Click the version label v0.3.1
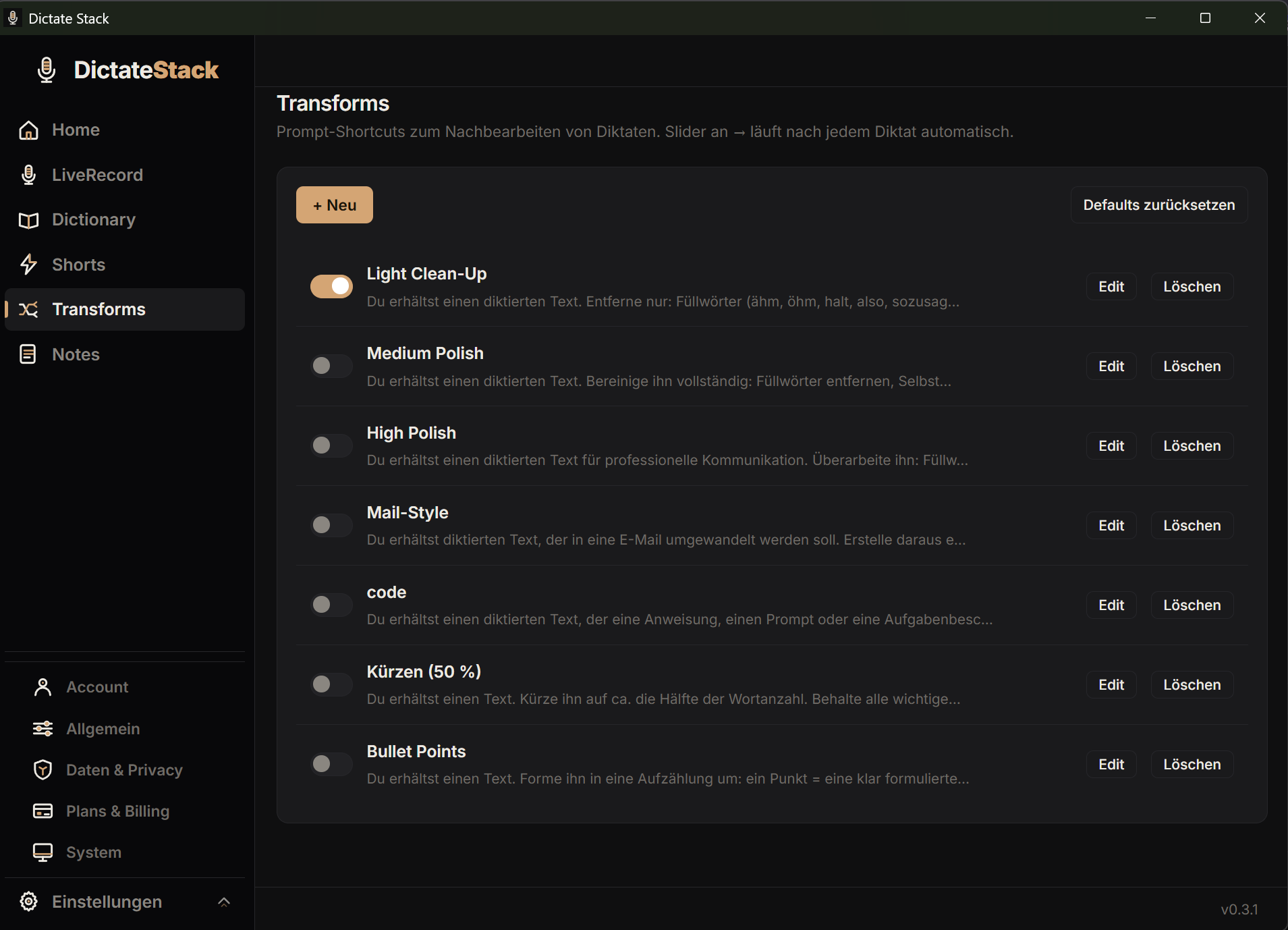Viewport: 1288px width, 930px height. 1239,910
